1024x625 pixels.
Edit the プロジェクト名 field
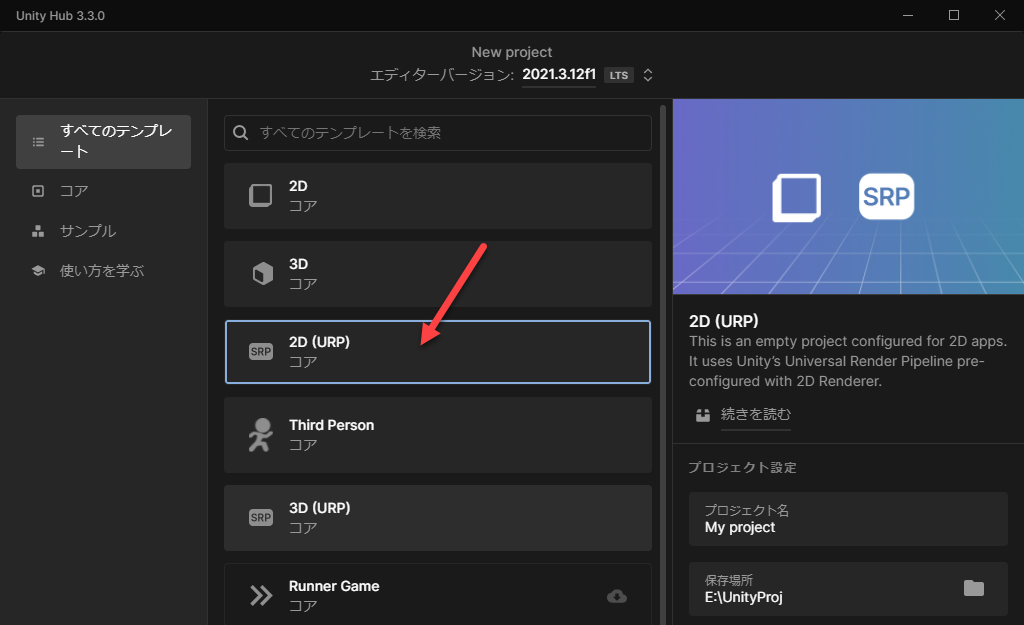[x=848, y=519]
